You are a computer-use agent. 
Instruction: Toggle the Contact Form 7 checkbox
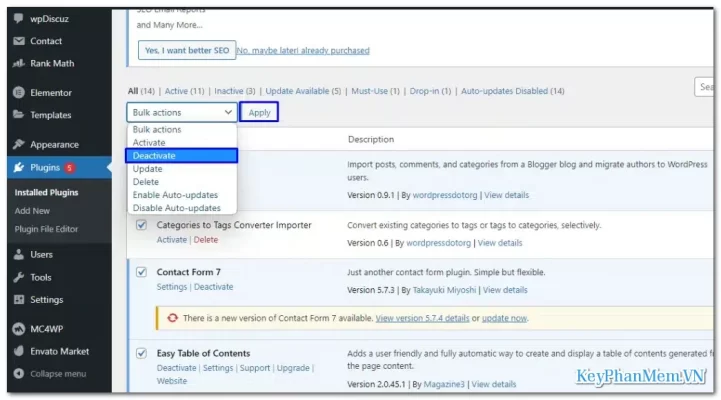click(141, 271)
